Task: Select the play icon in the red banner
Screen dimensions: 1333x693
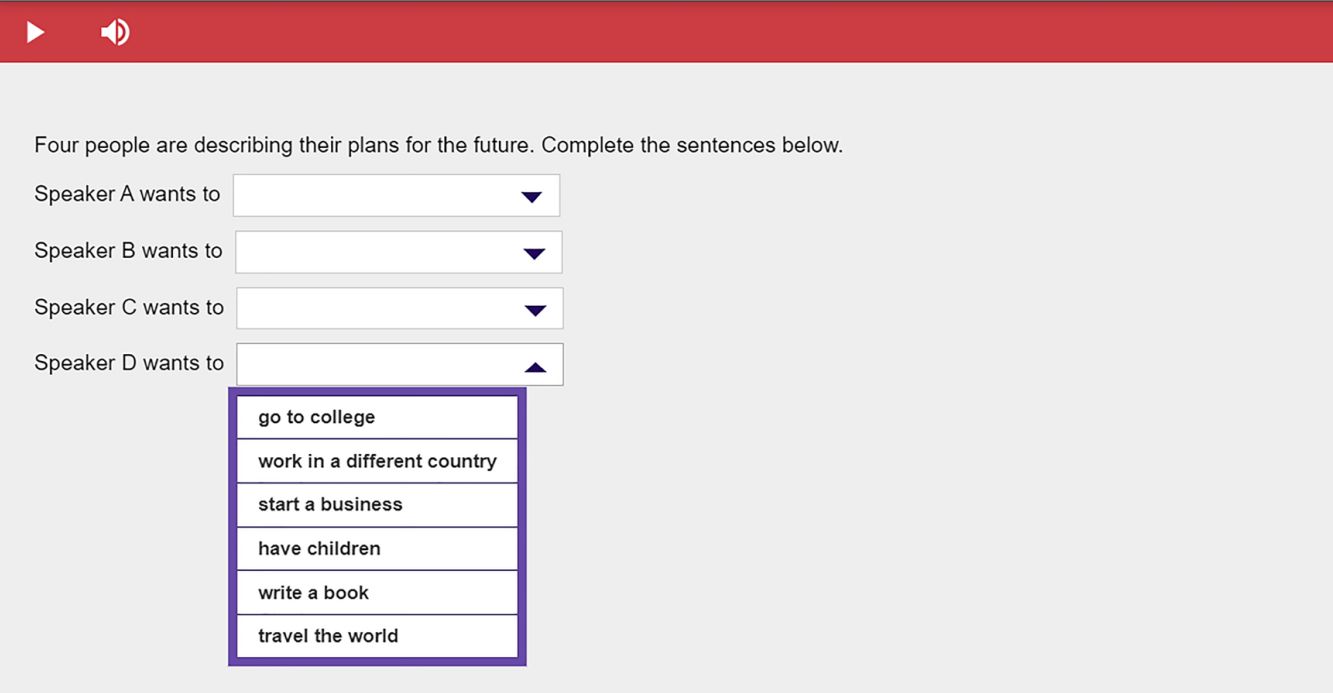Action: (x=35, y=31)
